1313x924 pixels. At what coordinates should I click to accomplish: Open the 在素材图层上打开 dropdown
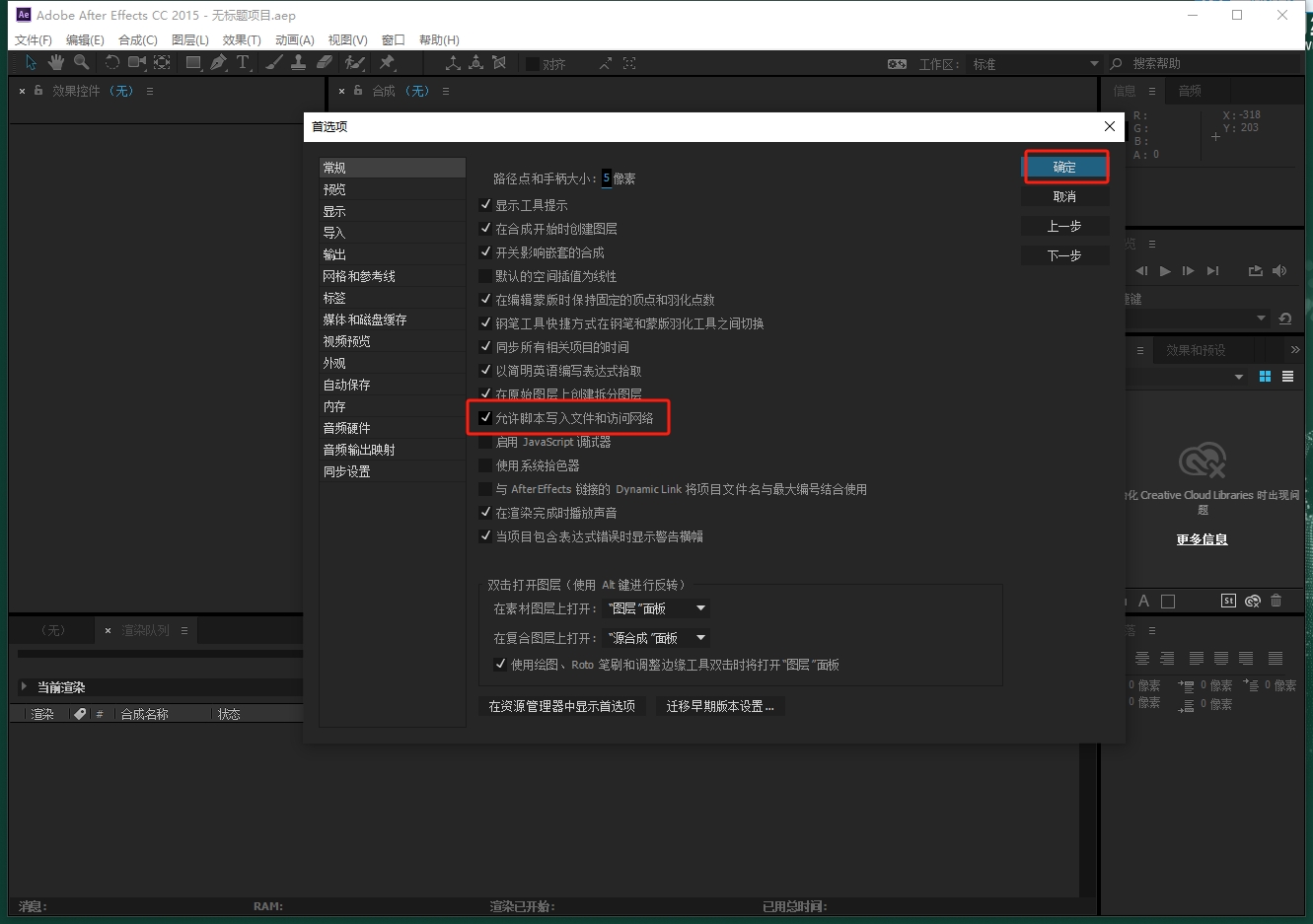(656, 608)
